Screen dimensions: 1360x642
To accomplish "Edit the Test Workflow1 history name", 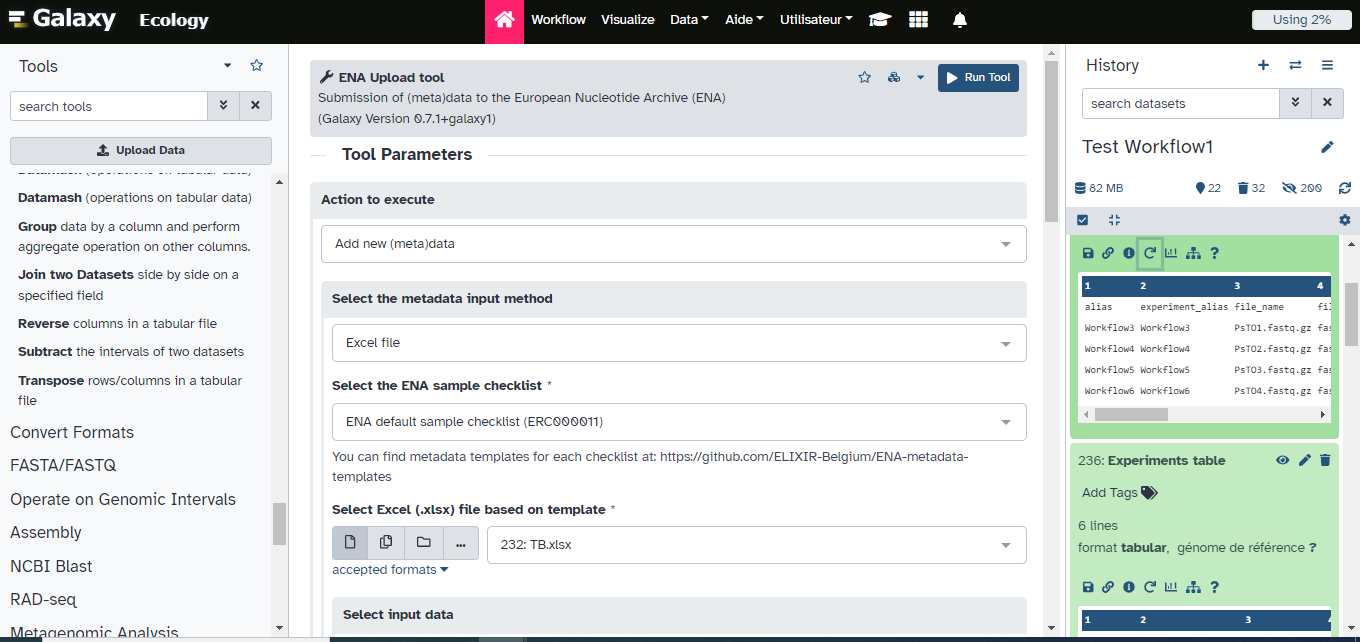I will tap(1327, 147).
